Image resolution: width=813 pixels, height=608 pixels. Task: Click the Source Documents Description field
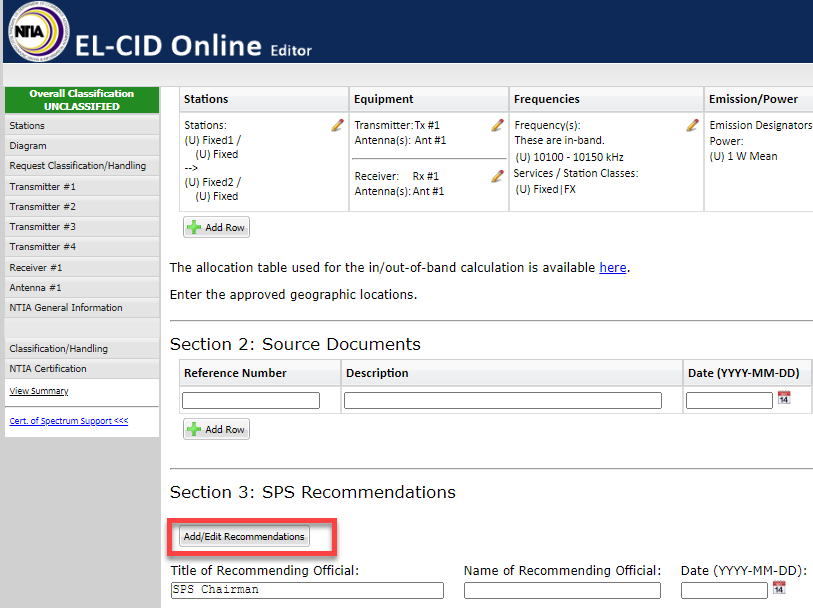click(x=503, y=400)
